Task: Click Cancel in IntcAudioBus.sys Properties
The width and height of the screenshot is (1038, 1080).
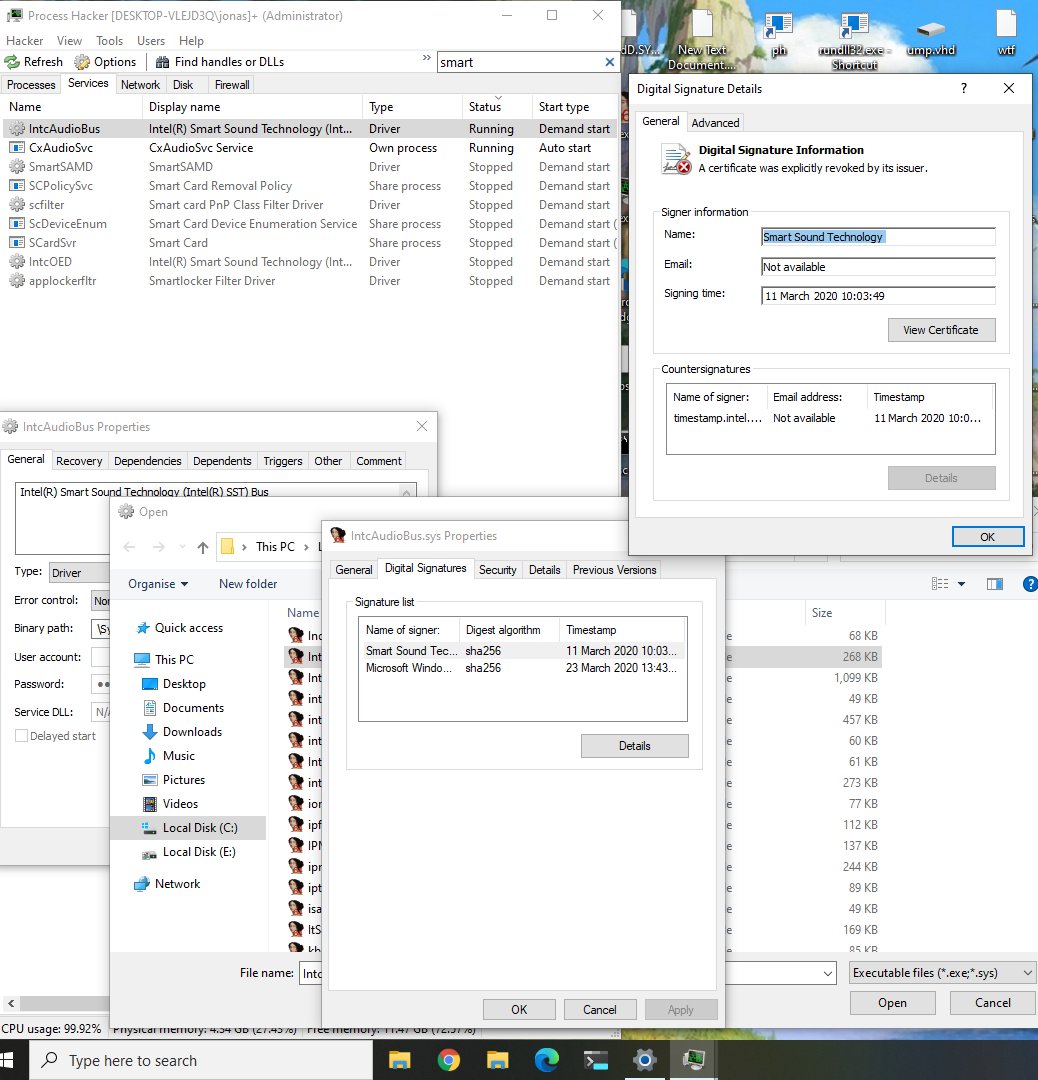Action: tap(600, 1010)
